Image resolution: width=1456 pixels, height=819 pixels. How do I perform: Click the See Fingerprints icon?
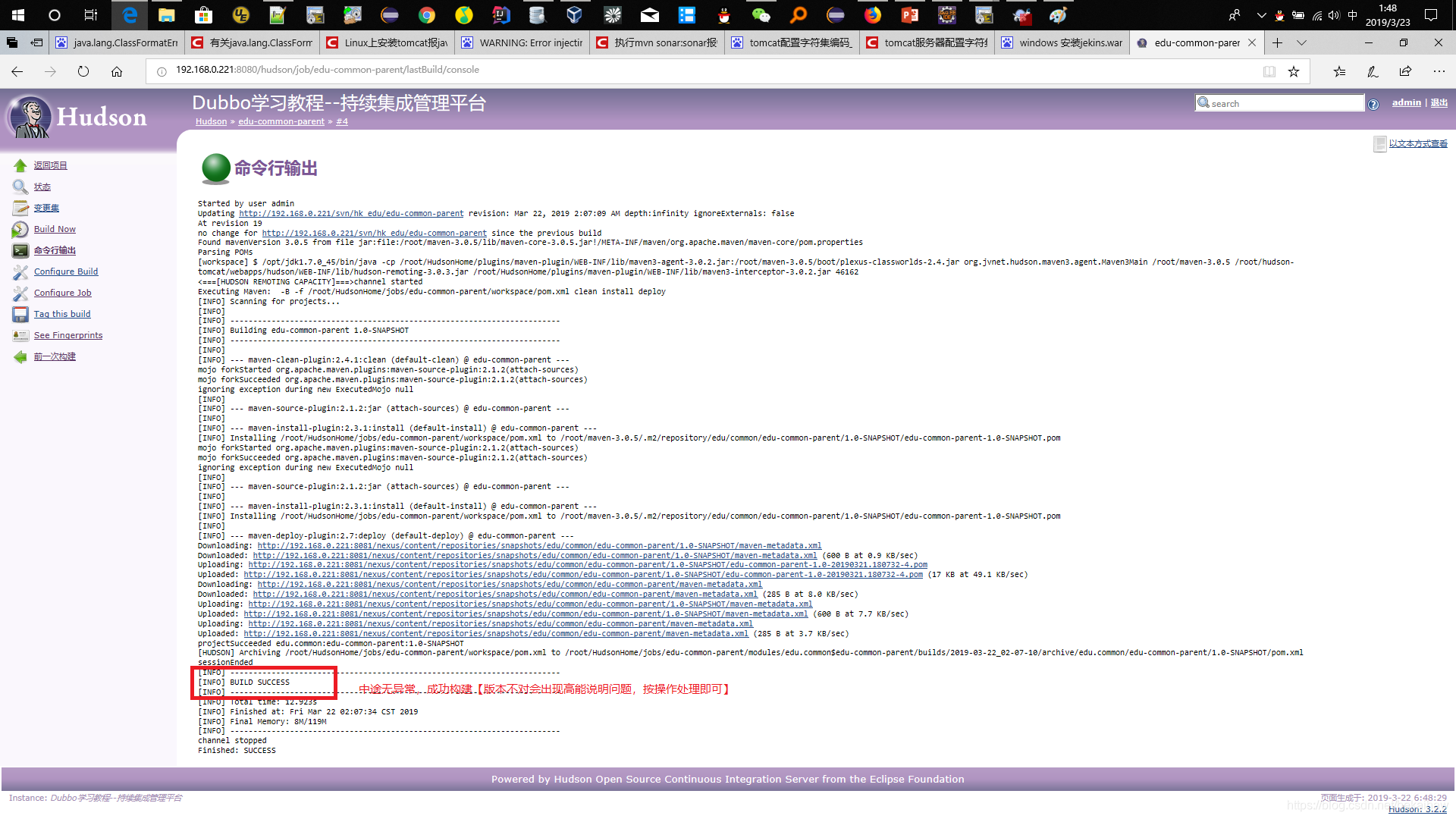pos(20,335)
